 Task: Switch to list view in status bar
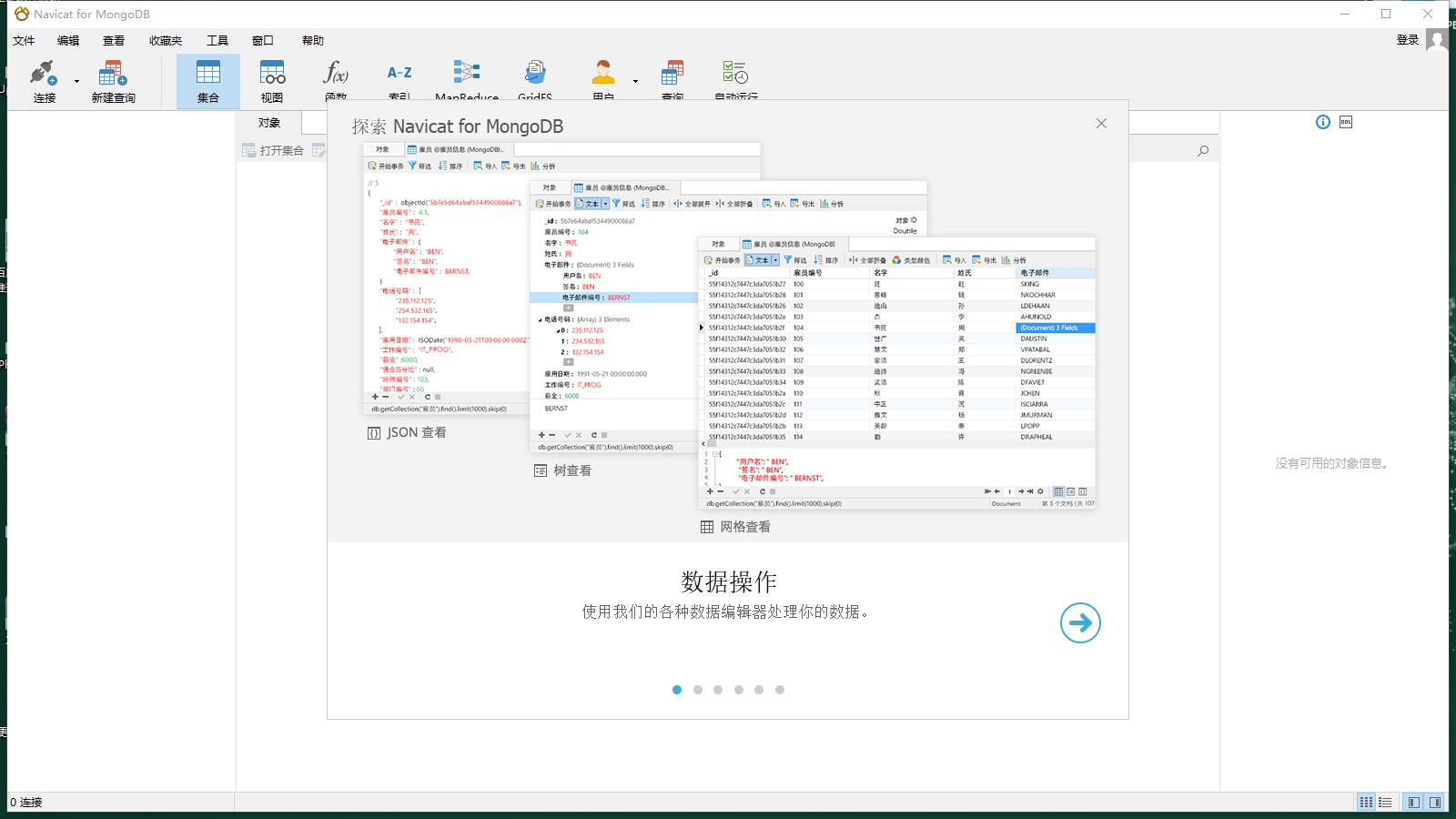tap(1385, 803)
